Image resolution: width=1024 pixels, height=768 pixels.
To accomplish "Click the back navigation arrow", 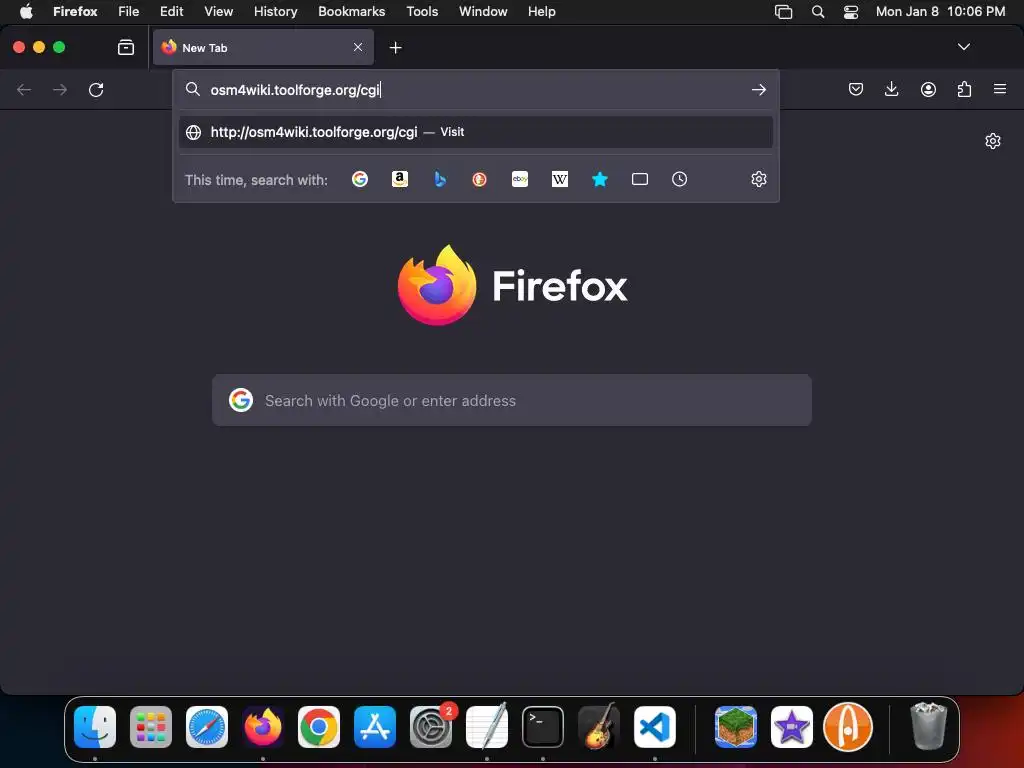I will [24, 89].
